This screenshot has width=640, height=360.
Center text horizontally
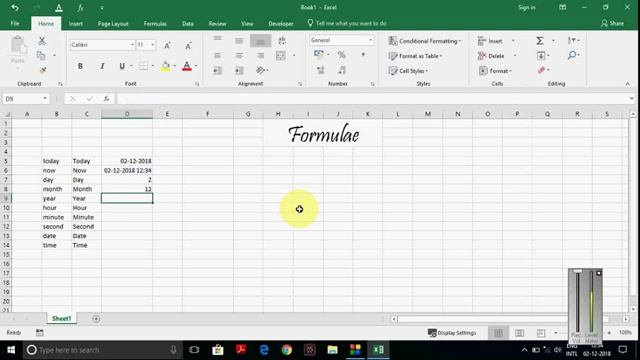coord(239,56)
